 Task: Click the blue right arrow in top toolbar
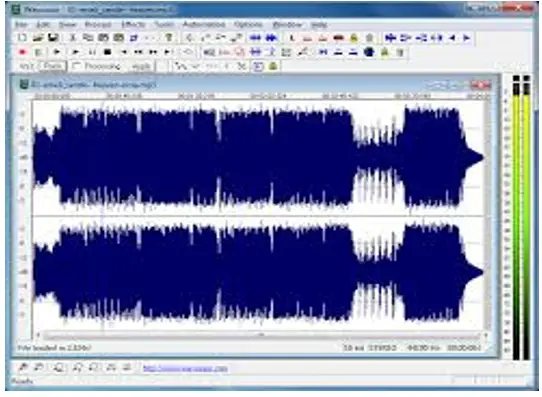pos(467,38)
